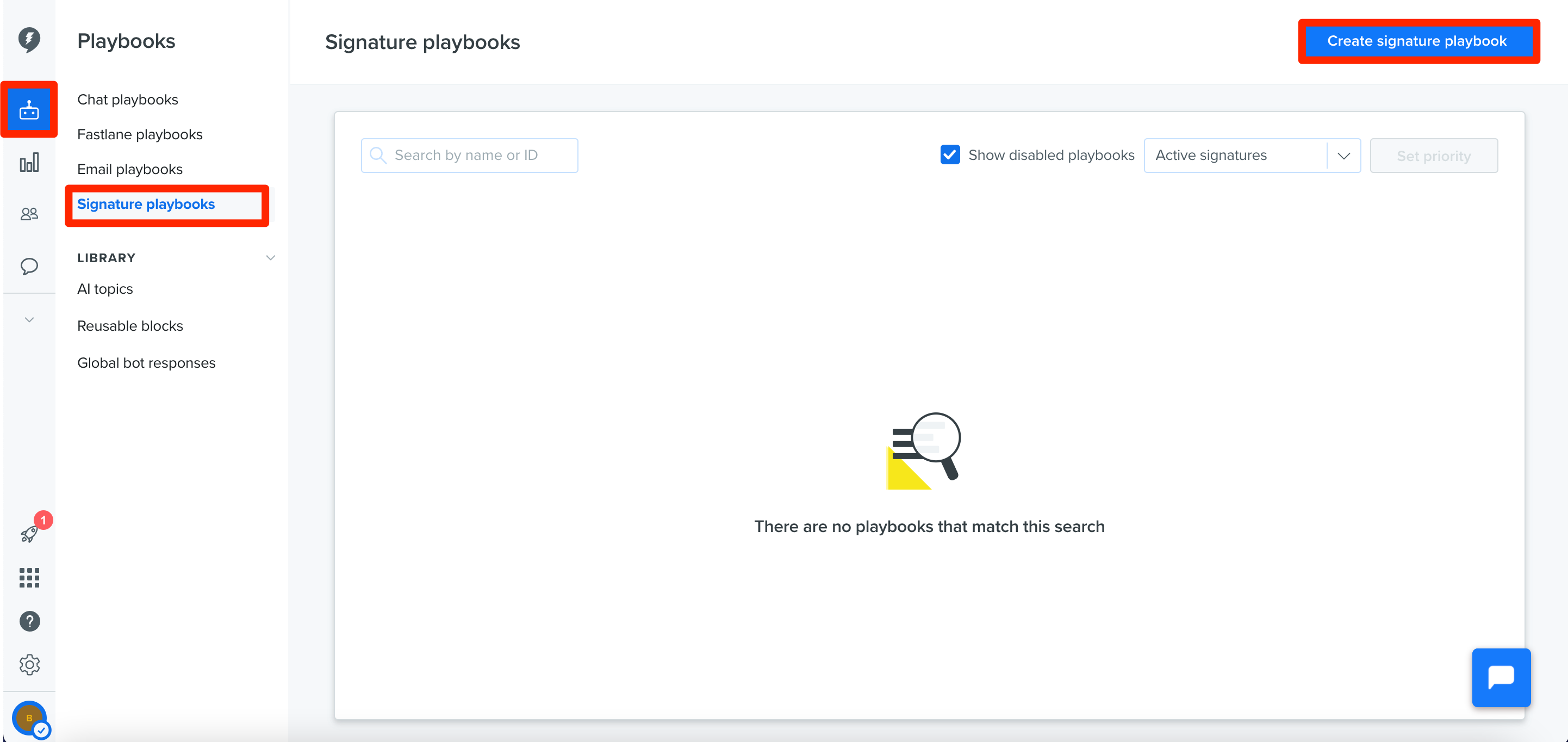
Task: Open the blue chat widget button
Action: point(1501,677)
